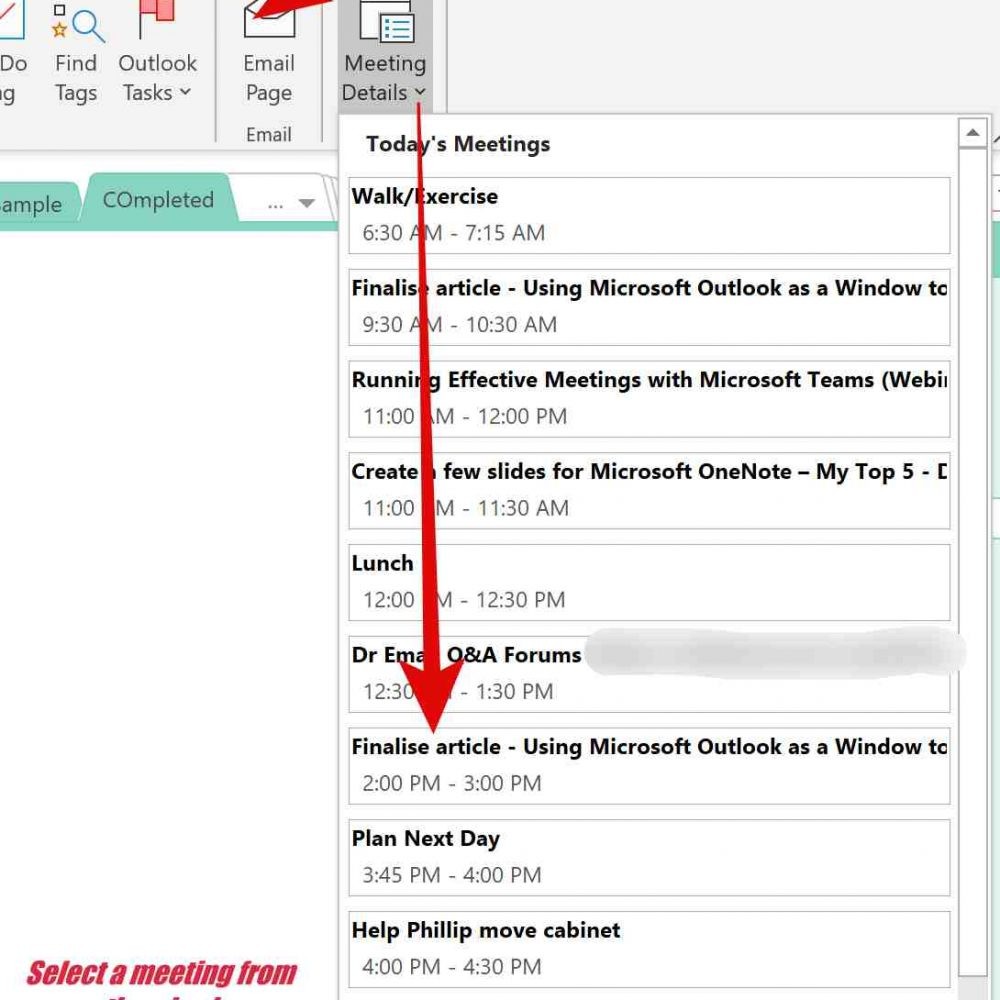
Task: Click the meetings list scrollbar track
Action: coord(973,561)
